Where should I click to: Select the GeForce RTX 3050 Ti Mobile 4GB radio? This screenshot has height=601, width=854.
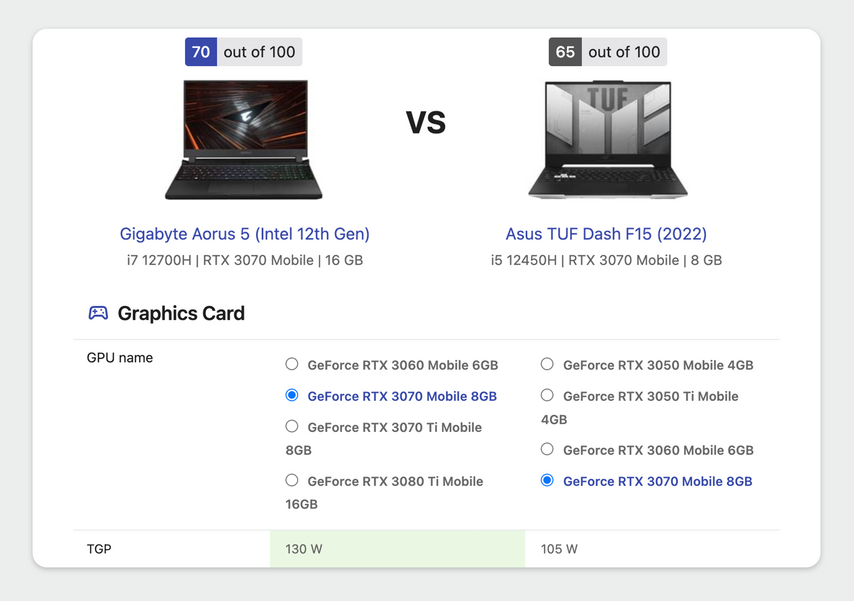click(x=547, y=395)
